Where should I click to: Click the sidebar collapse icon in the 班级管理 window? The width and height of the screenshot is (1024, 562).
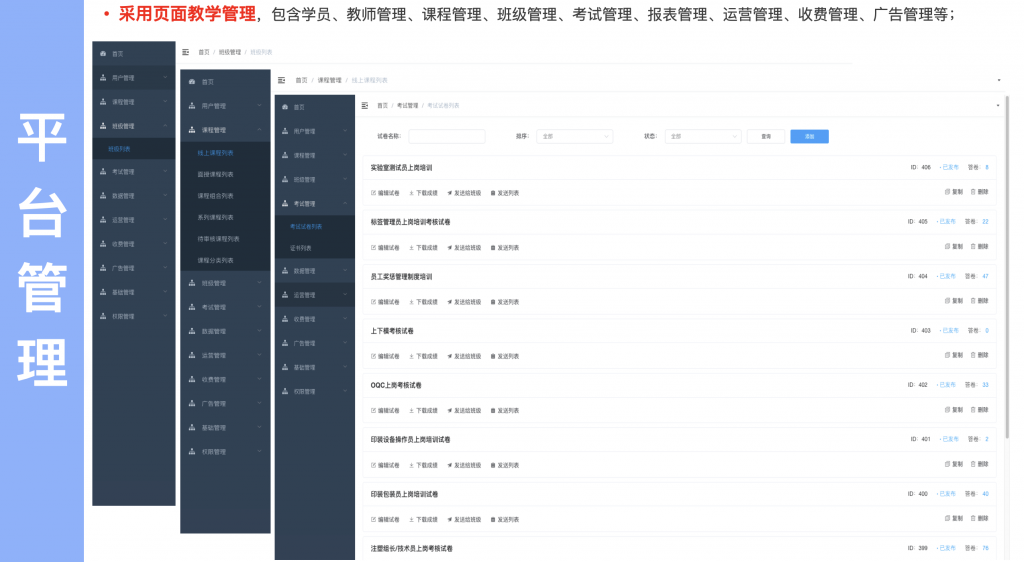pyautogui.click(x=185, y=52)
